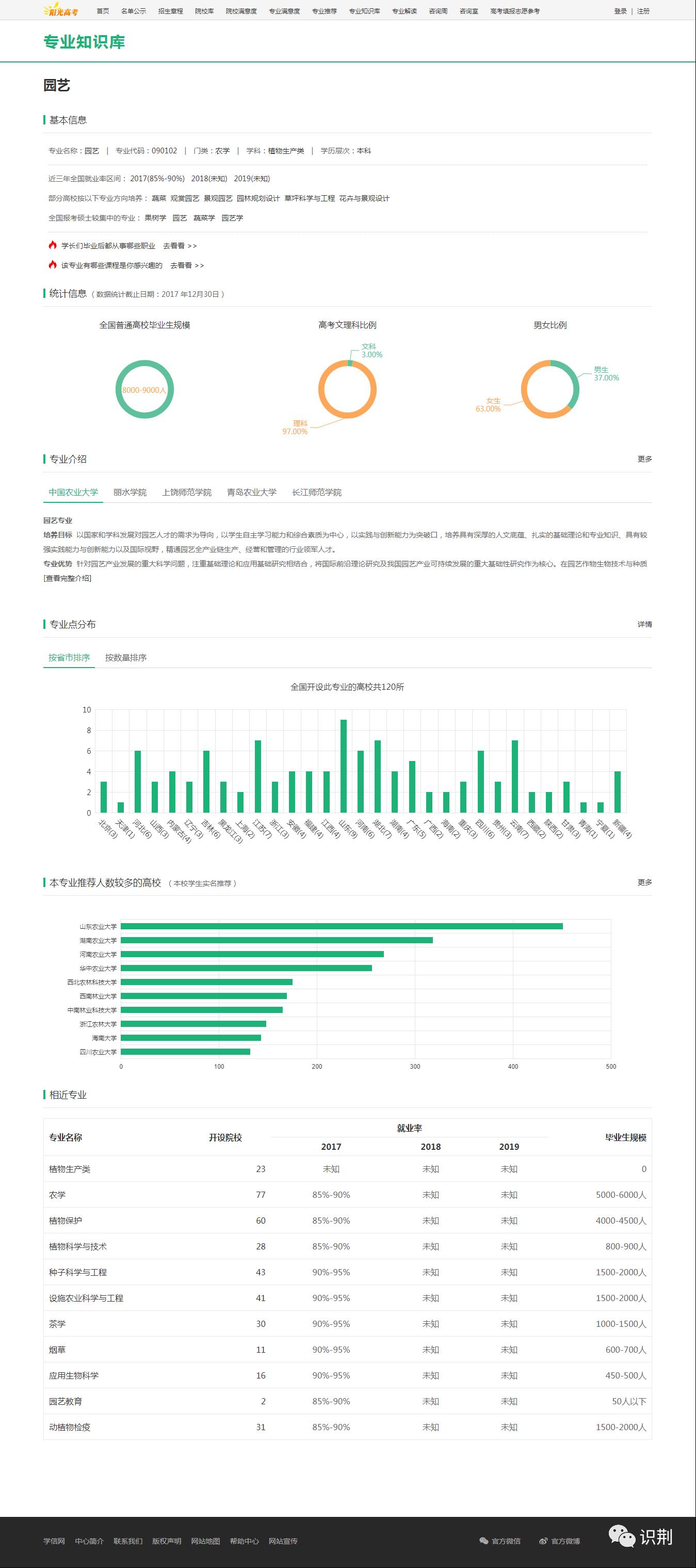696x1568 pixels.
Task: Open the 官方微博 icon in the footer
Action: click(543, 1541)
